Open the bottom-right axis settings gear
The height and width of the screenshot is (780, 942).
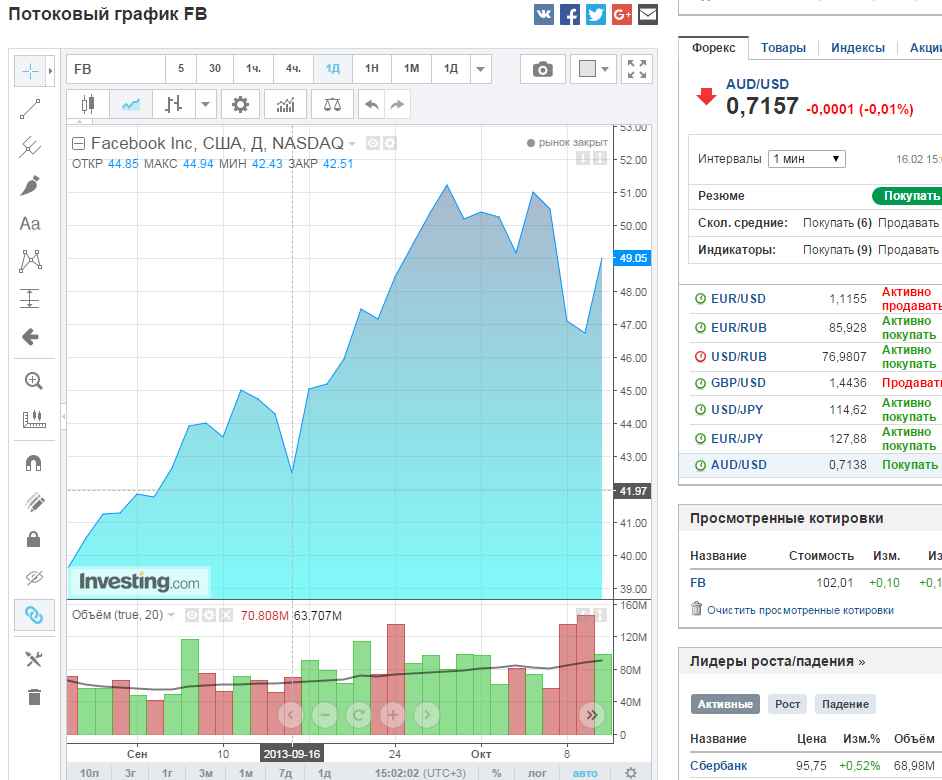pyautogui.click(x=631, y=773)
